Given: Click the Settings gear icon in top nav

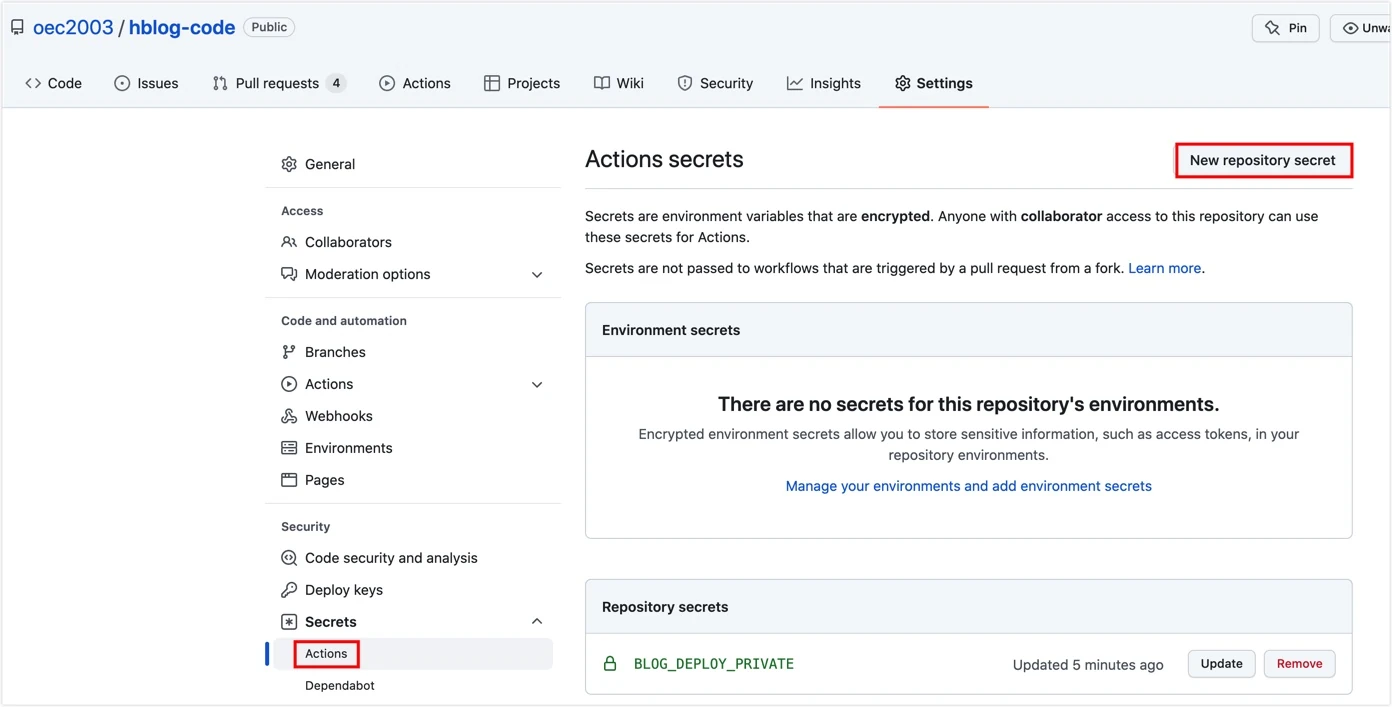Looking at the screenshot, I should click(903, 83).
